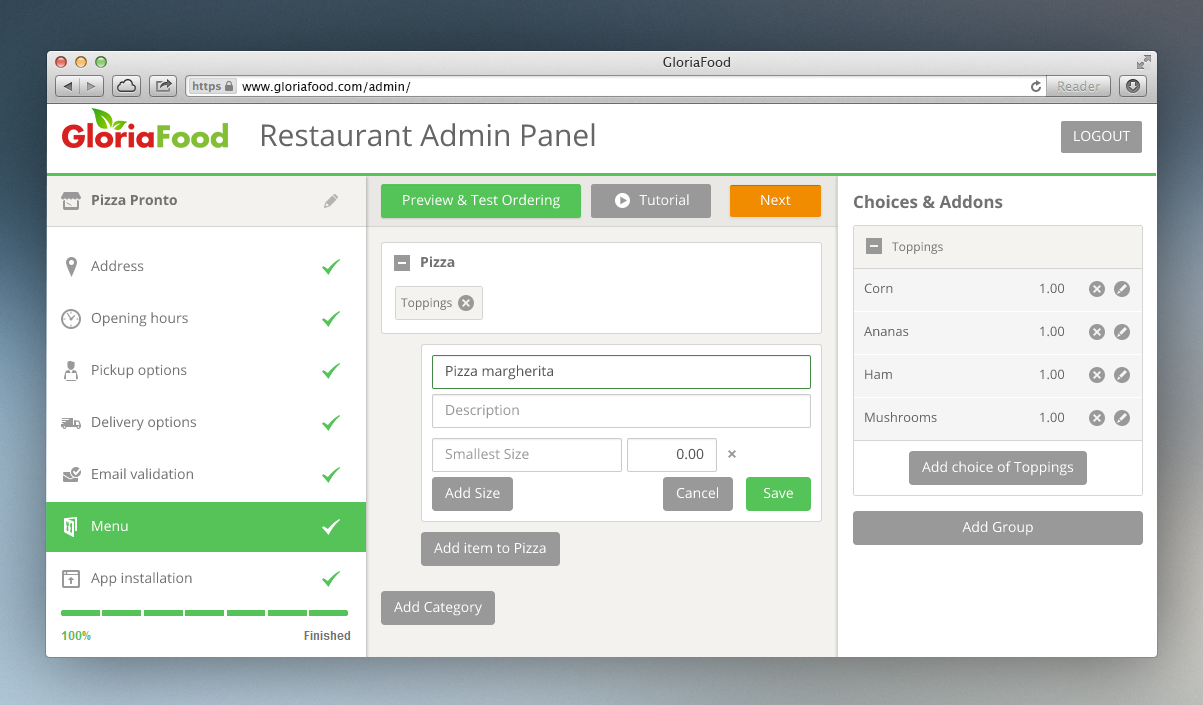This screenshot has height=705, width=1203.
Task: Delete the Ananas topping choice
Action: [x=1097, y=332]
